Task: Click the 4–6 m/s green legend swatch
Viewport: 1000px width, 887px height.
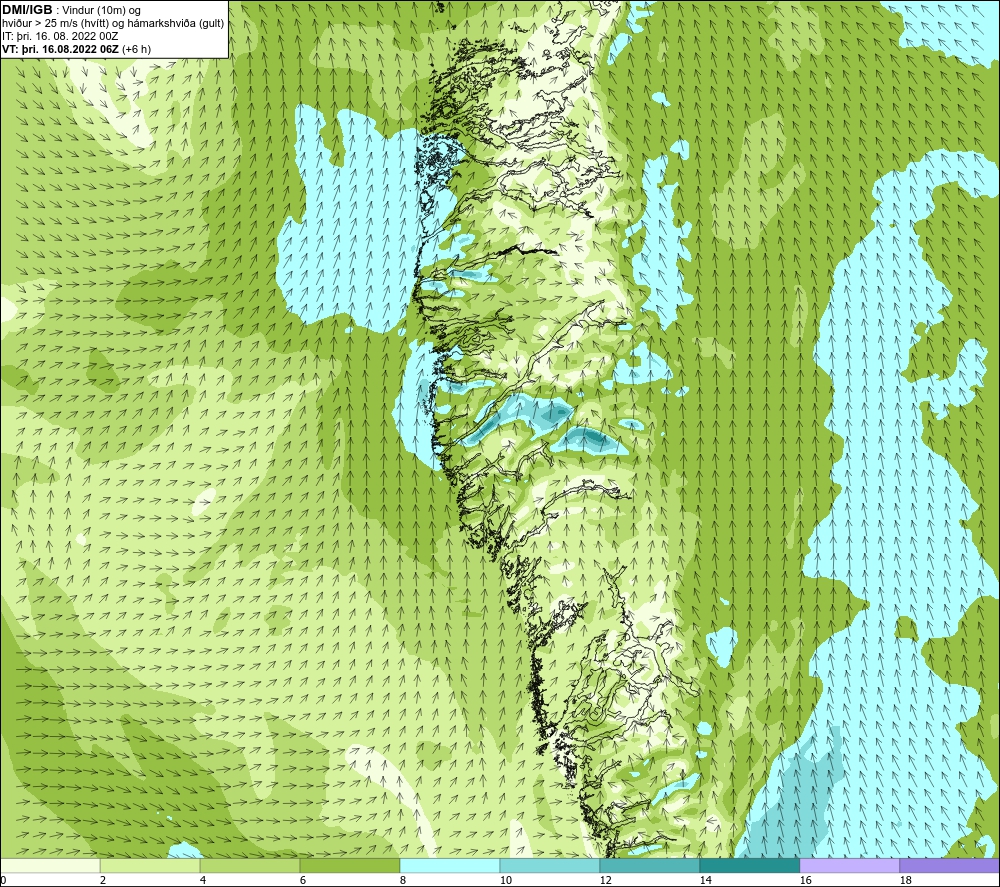Action: click(250, 865)
